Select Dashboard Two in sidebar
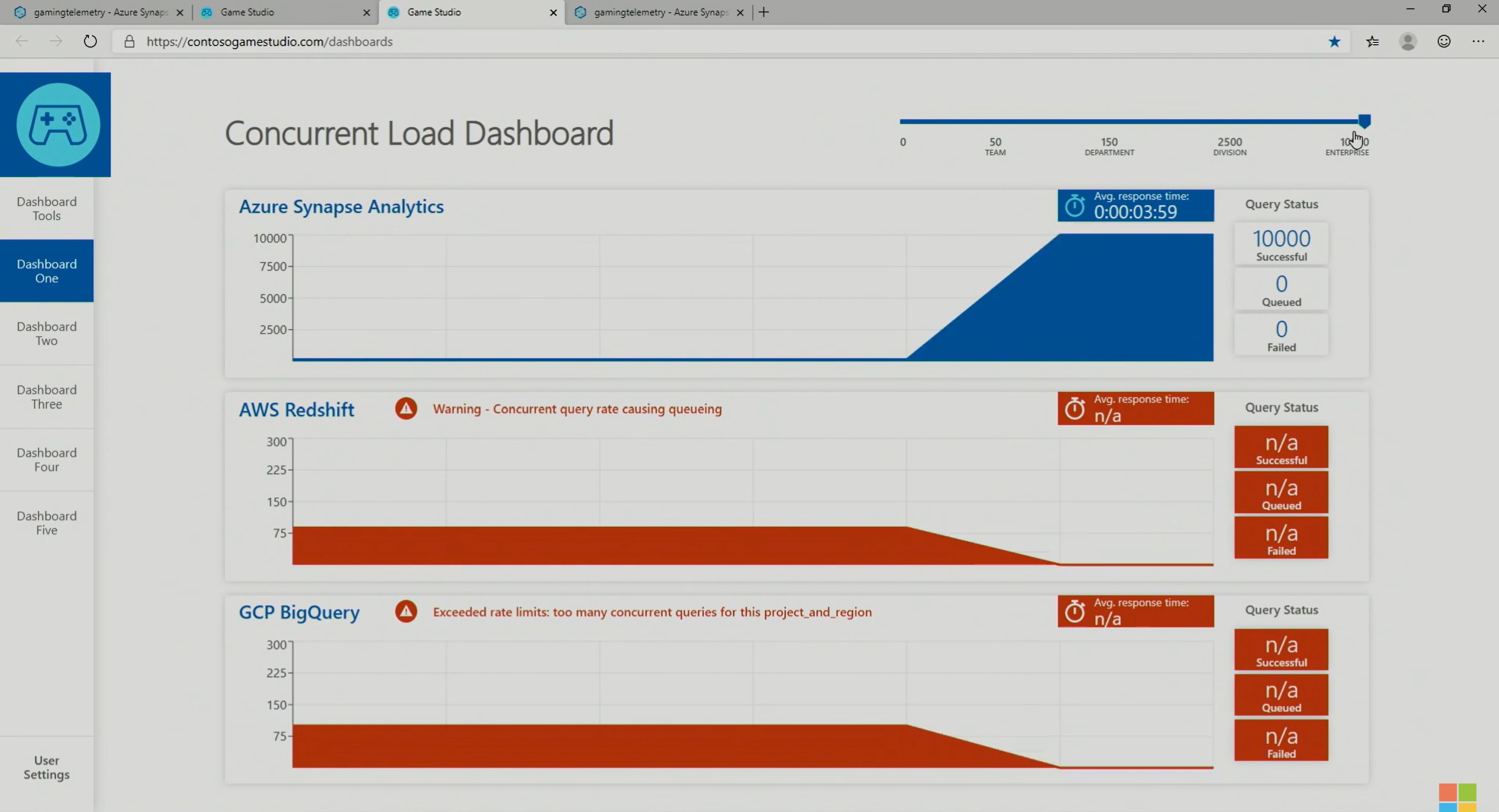Screen dimensions: 1499x812 coord(46,333)
